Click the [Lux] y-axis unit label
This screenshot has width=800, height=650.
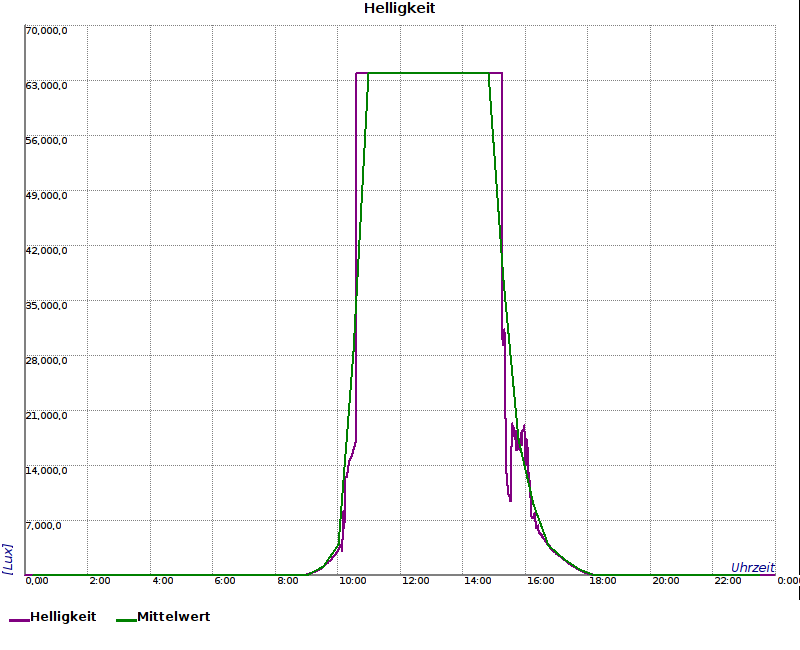pos(8,559)
